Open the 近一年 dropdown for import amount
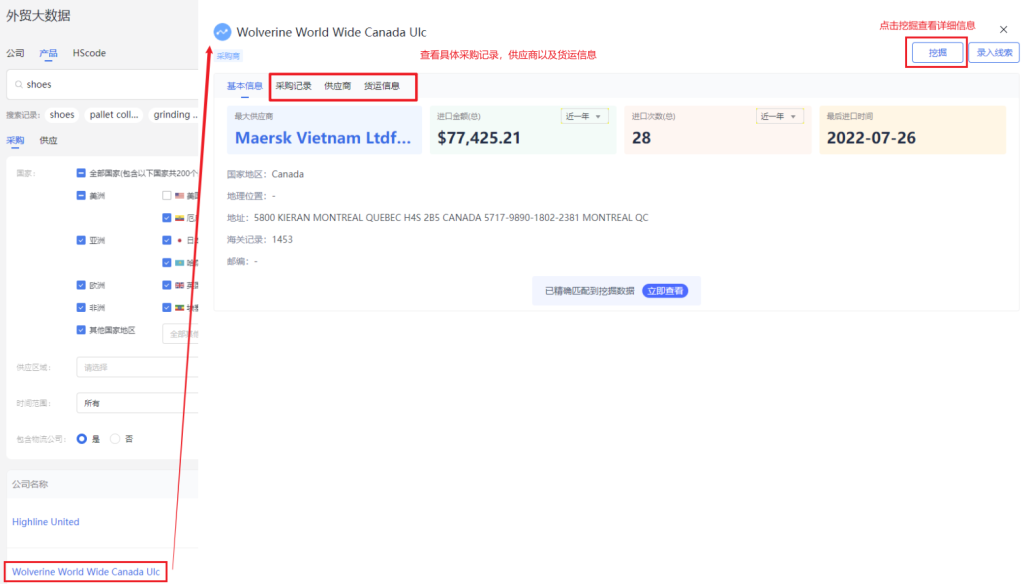The height and width of the screenshot is (584, 1024). pyautogui.click(x=585, y=117)
